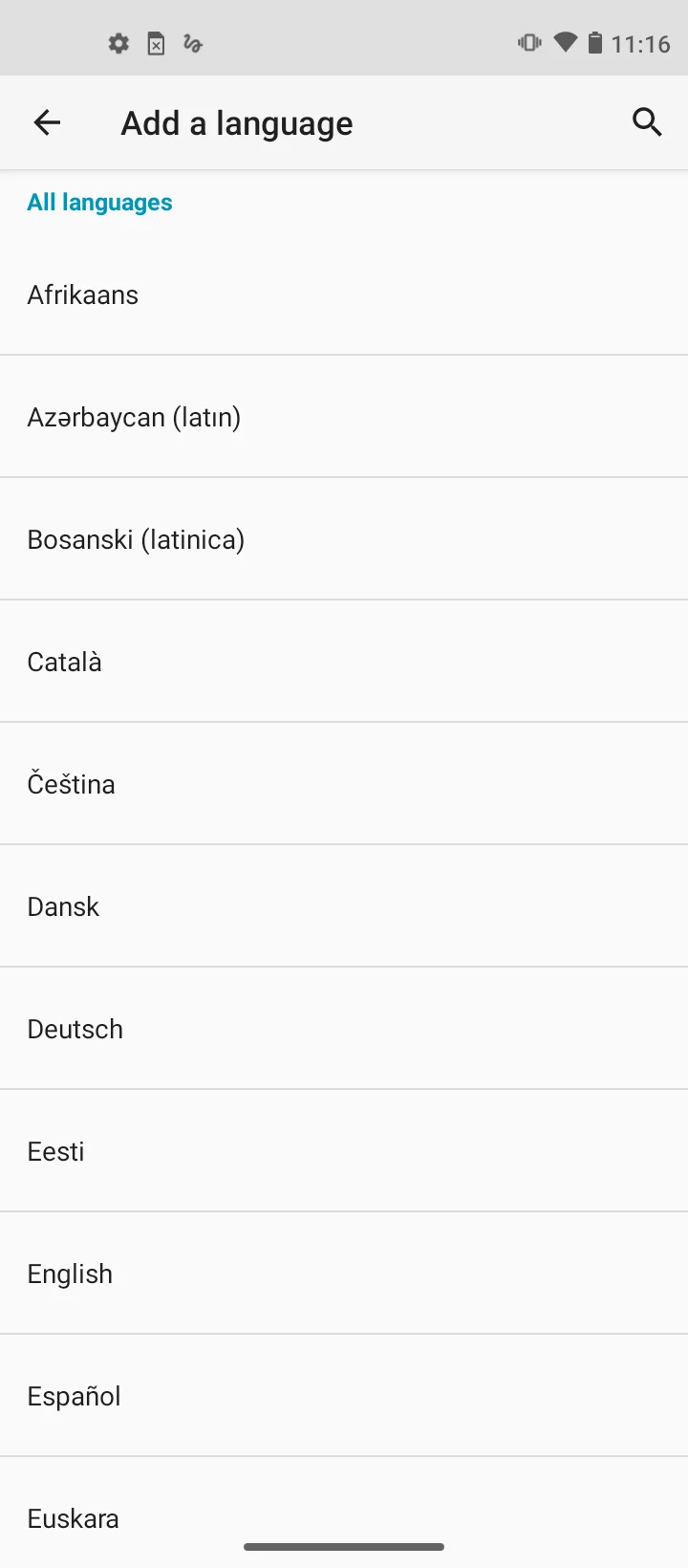
Task: Tap the home gesture navigation bar
Action: 344,1546
